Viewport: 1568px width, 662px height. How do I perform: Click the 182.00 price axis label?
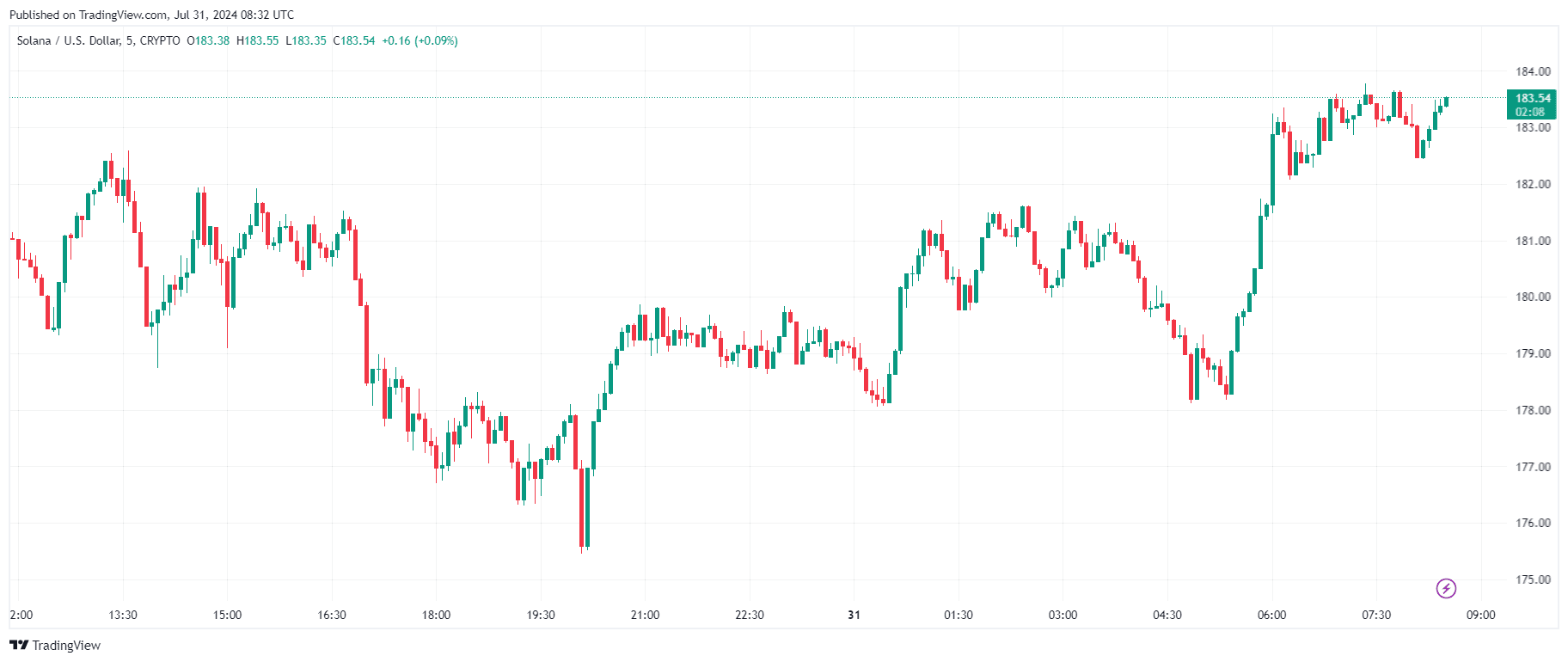1533,184
